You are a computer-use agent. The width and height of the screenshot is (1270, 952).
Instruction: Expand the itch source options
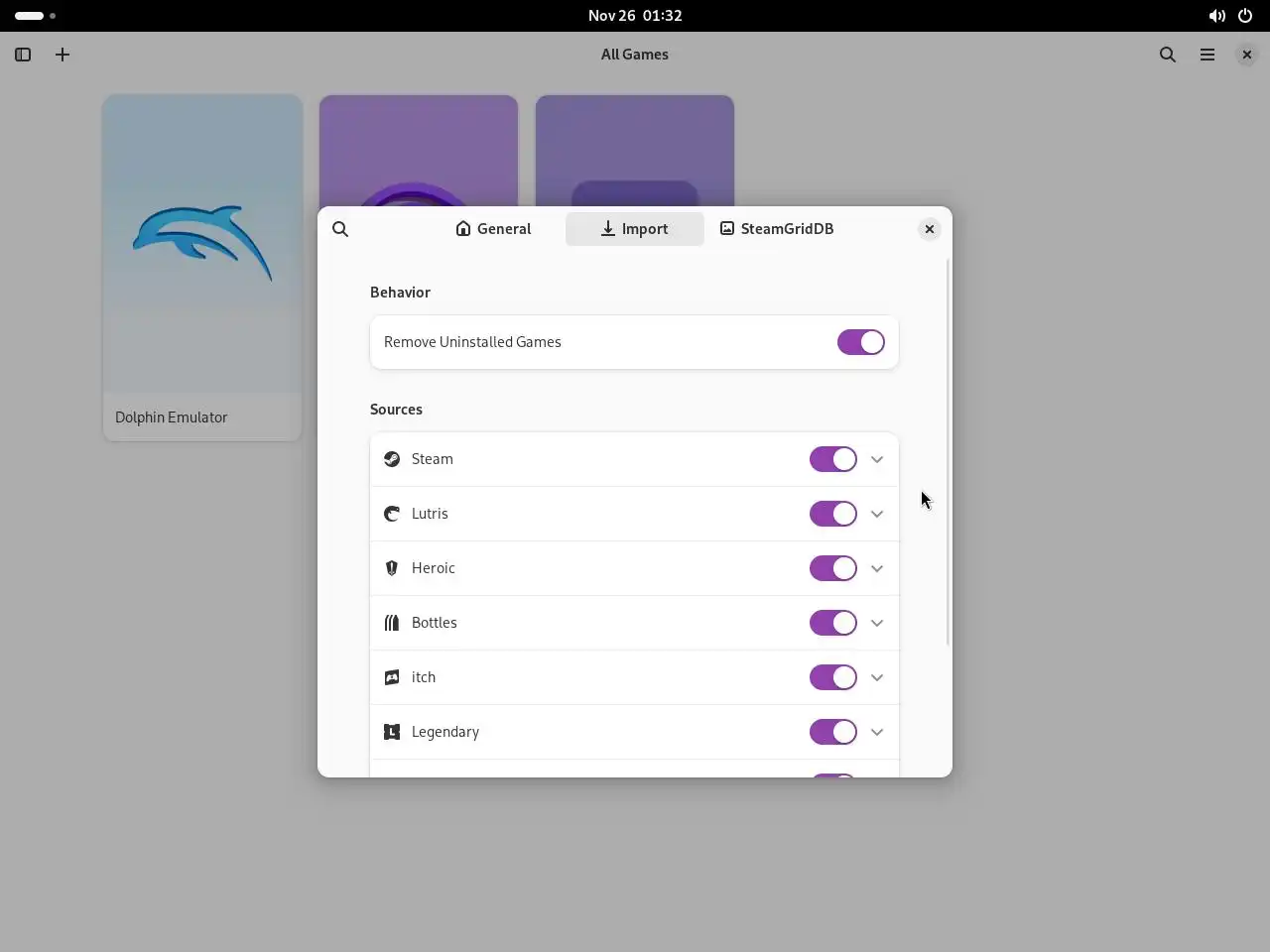coord(877,677)
